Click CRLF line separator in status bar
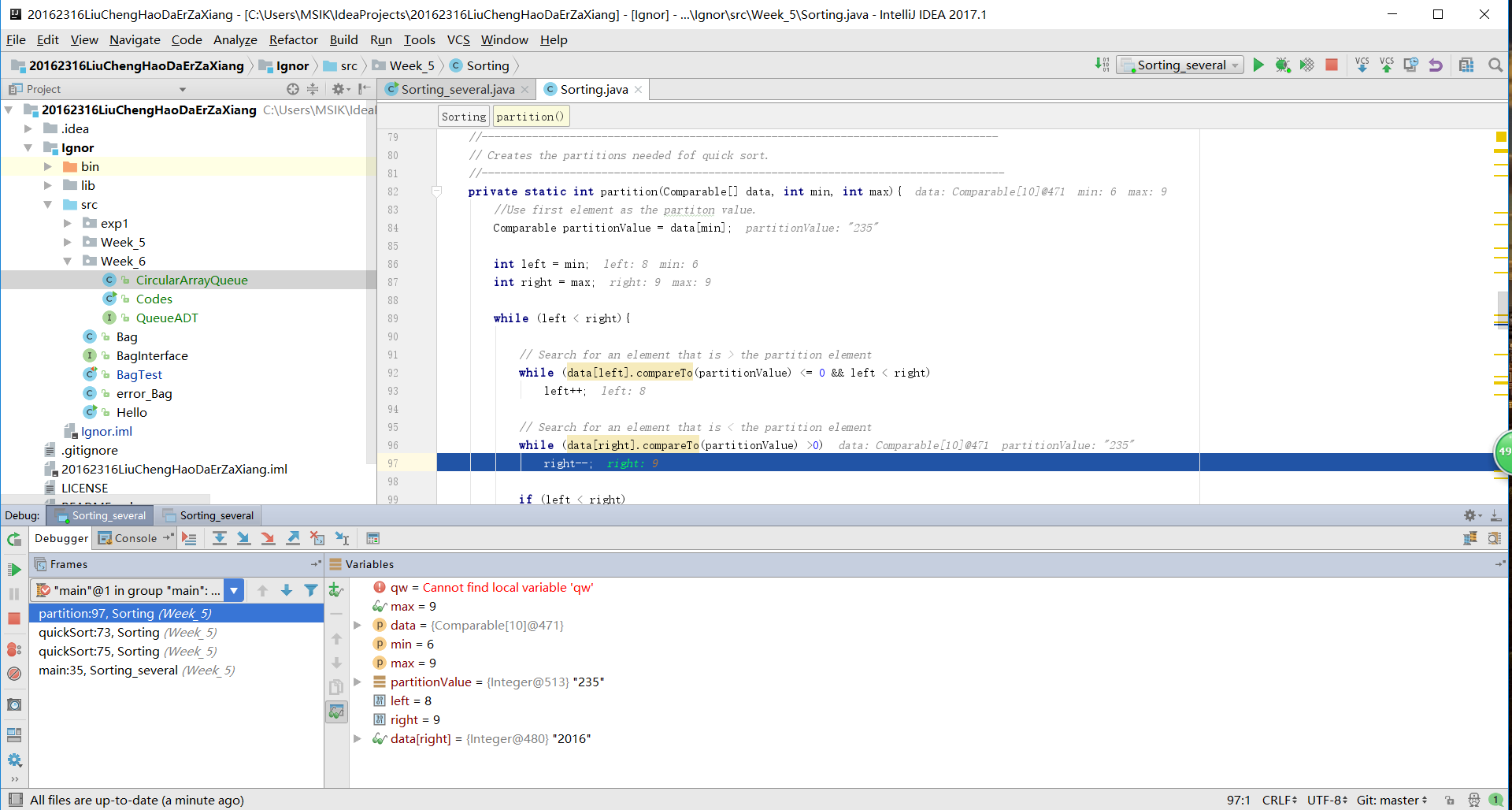1512x810 pixels. pyautogui.click(x=1279, y=800)
